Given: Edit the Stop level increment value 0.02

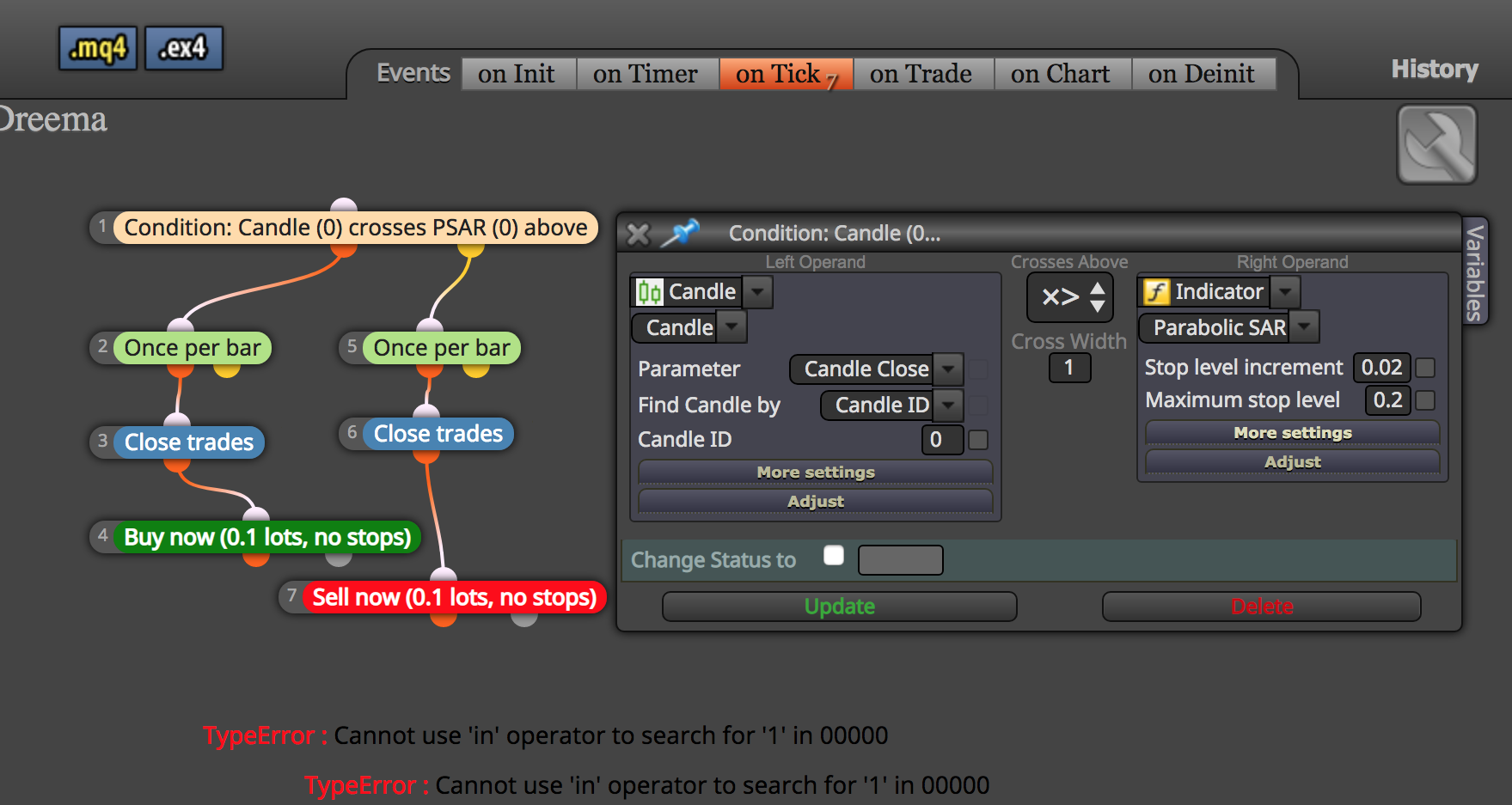Looking at the screenshot, I should [x=1381, y=368].
